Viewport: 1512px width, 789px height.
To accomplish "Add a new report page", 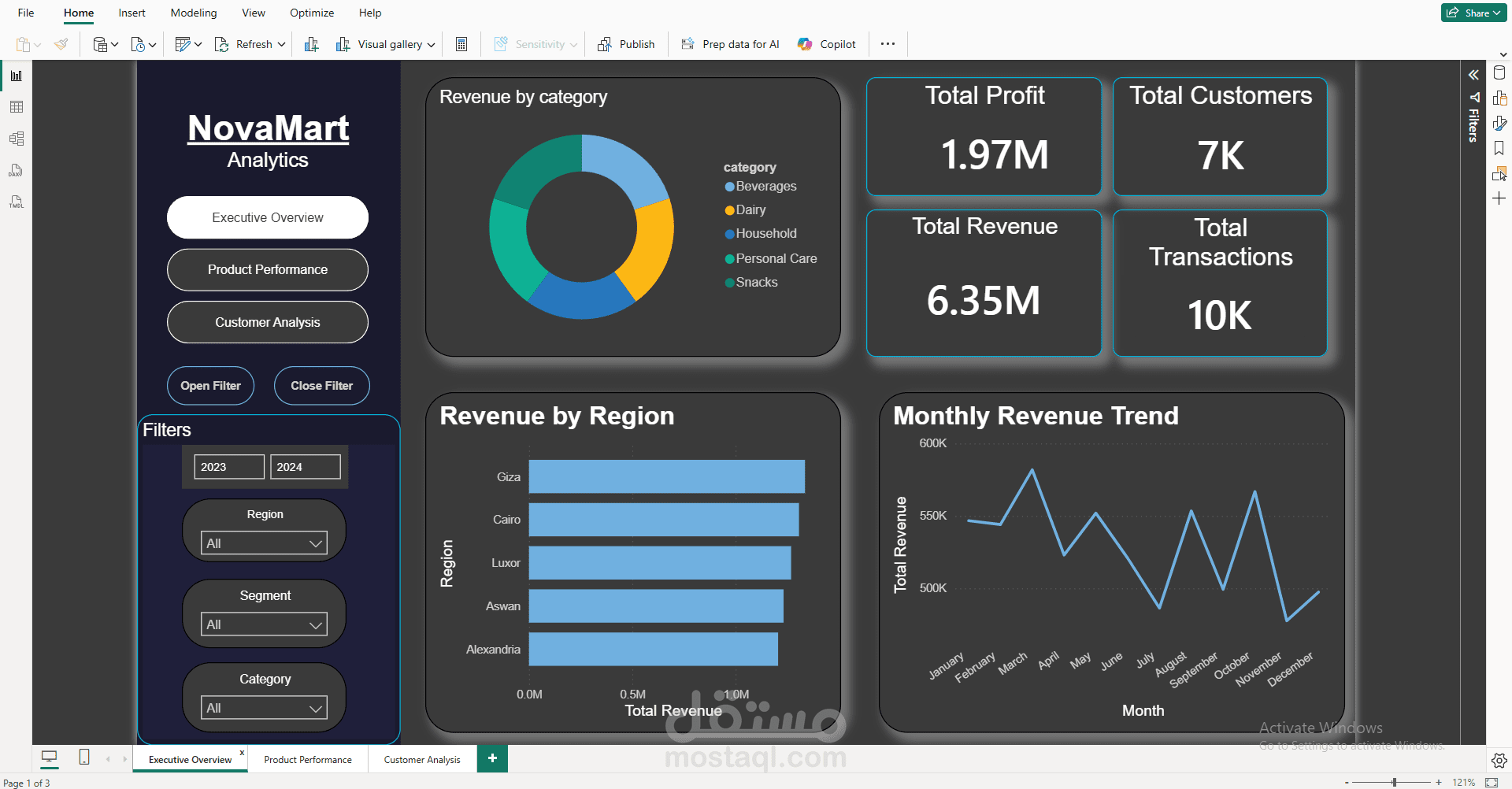I will 492,758.
